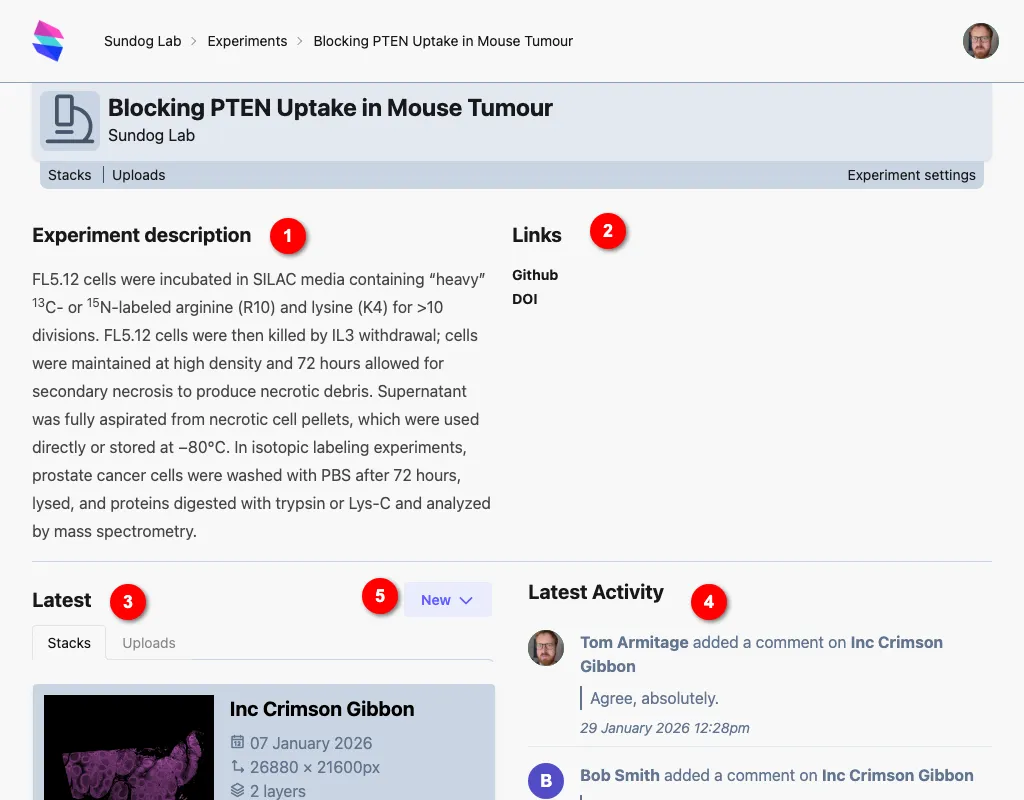Click the colorful app logo top left

point(48,40)
